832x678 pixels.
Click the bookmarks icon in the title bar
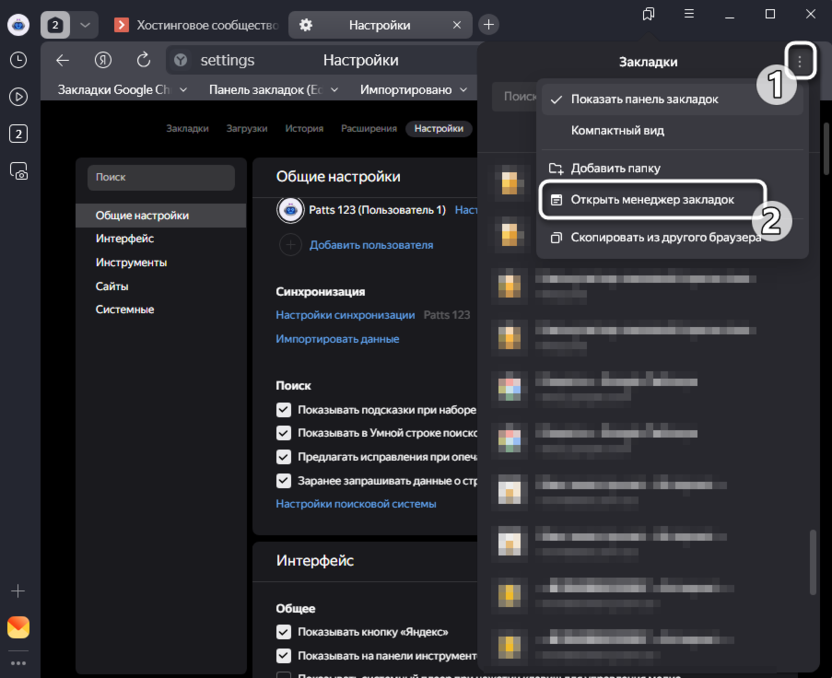coord(648,14)
